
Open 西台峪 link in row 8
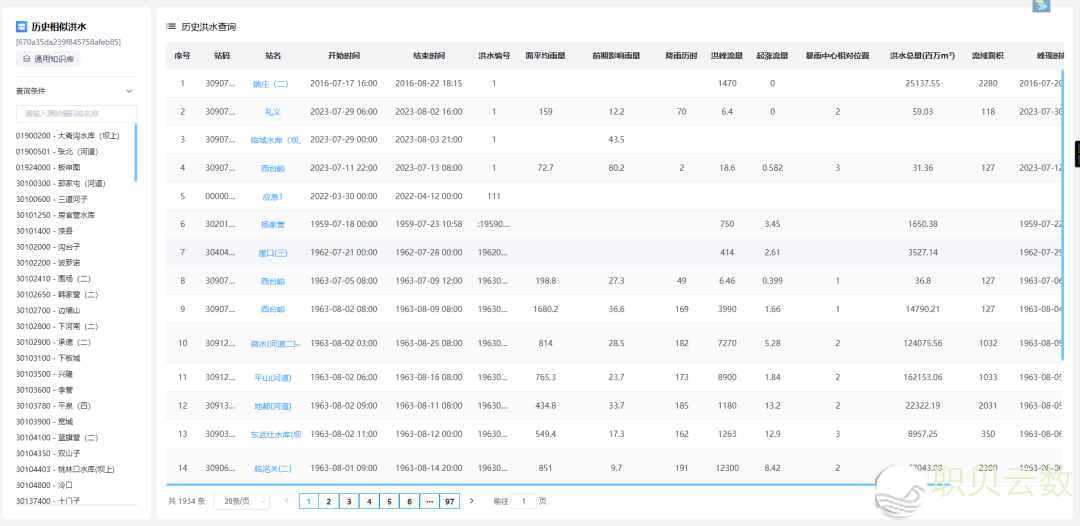tap(273, 281)
